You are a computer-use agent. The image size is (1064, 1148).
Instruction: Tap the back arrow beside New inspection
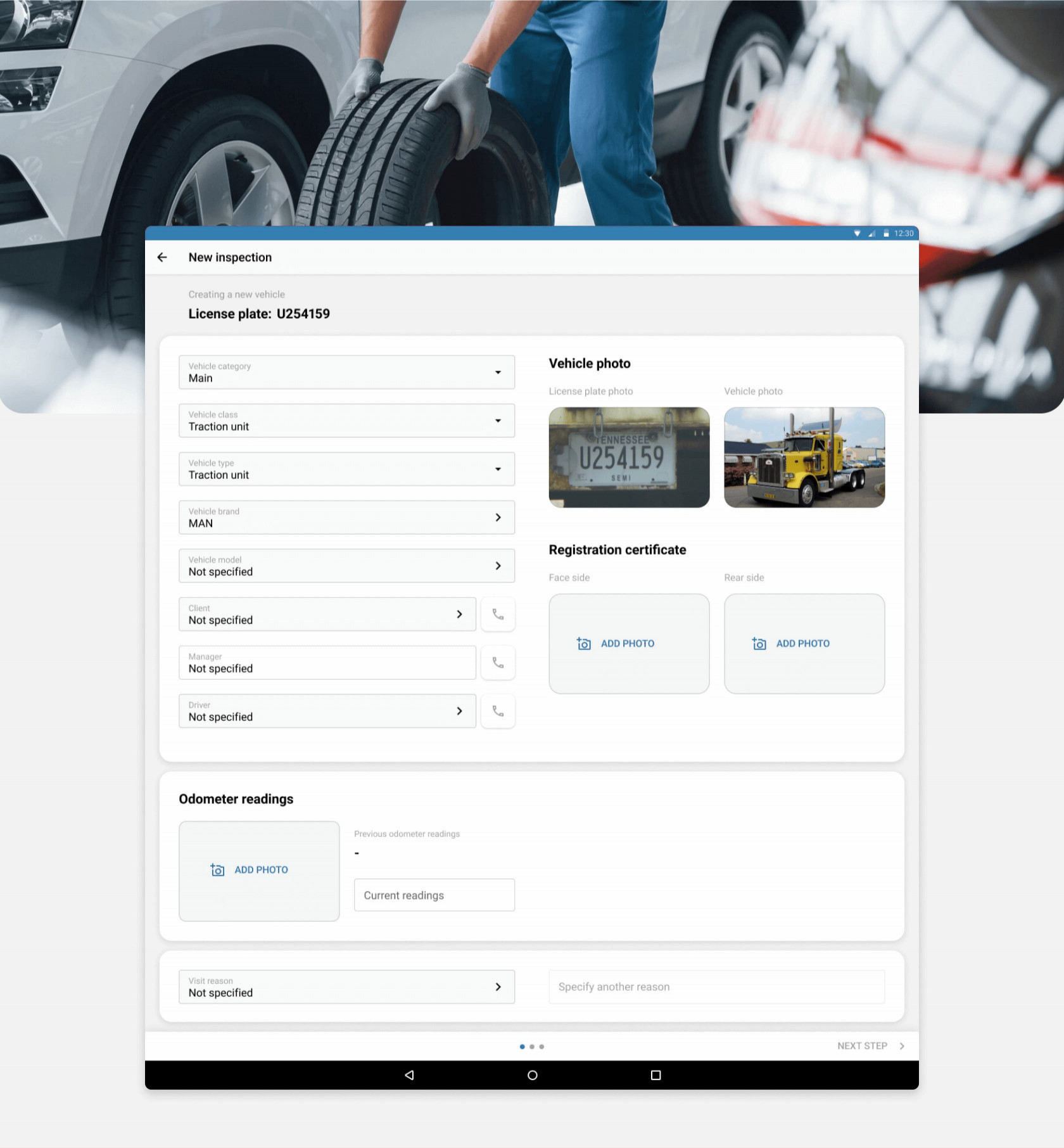162,257
